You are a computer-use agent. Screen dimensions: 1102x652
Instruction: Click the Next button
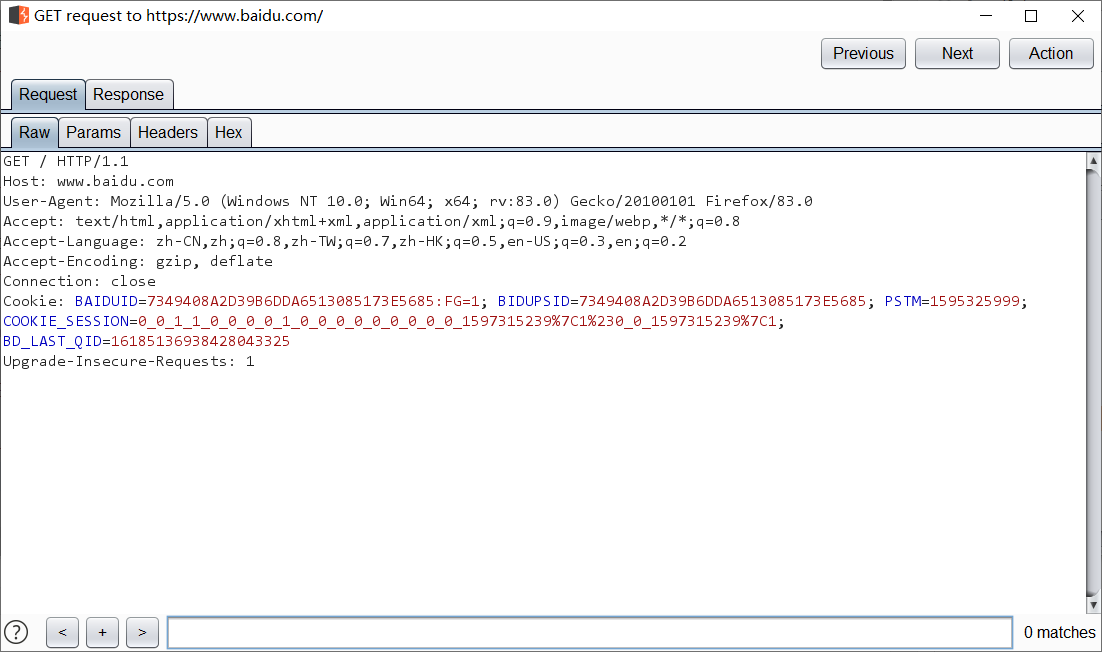957,53
